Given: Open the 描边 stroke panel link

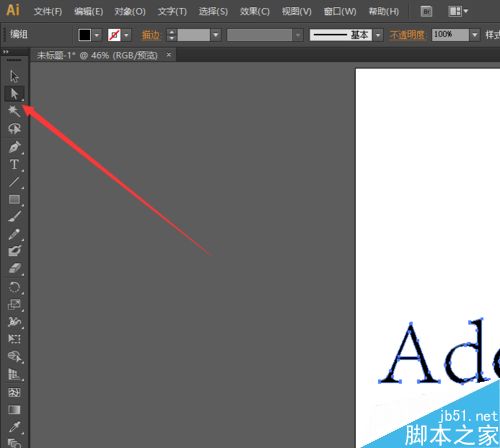Looking at the screenshot, I should pos(151,35).
